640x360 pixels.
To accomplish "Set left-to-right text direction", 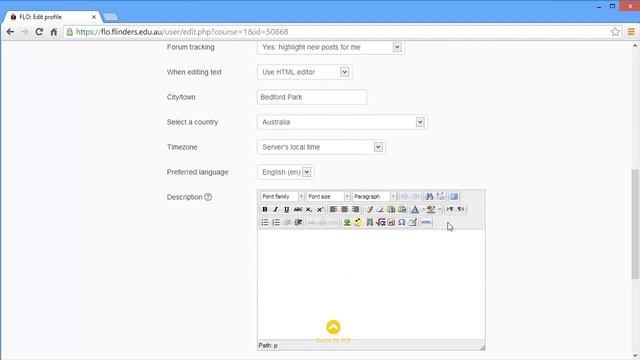I will tap(449, 209).
